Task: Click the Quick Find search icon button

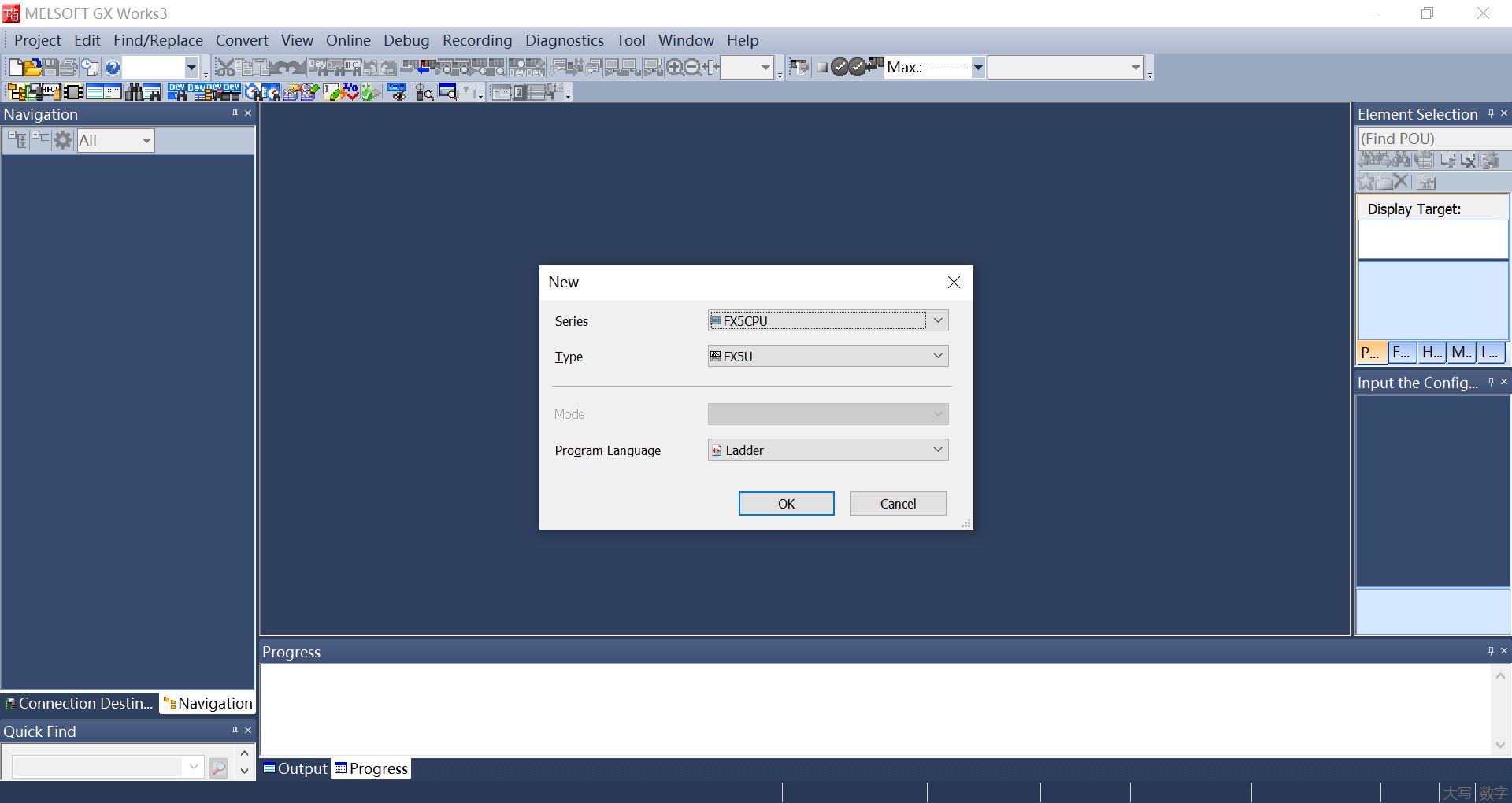Action: (x=218, y=768)
